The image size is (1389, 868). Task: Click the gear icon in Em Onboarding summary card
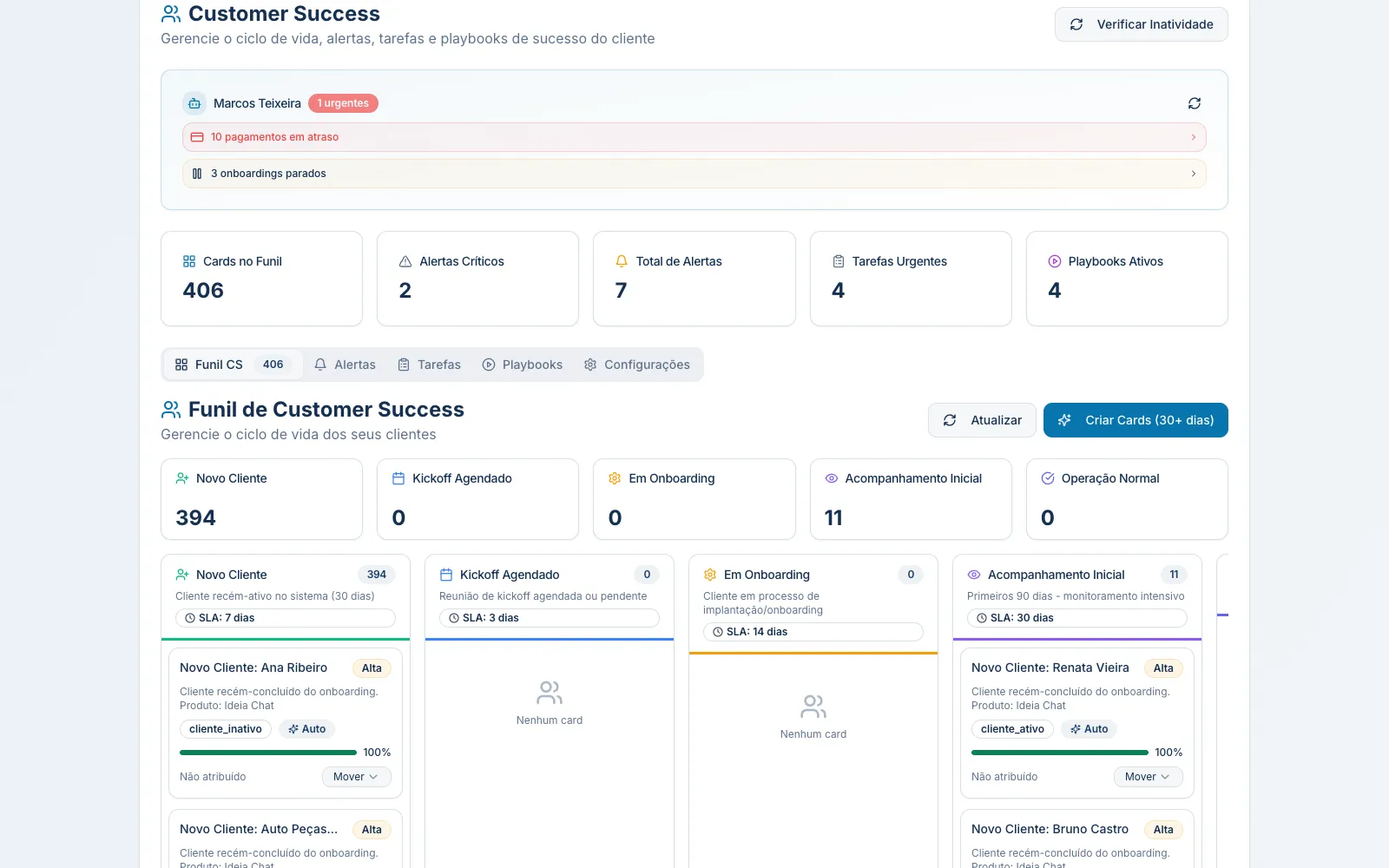(x=615, y=478)
